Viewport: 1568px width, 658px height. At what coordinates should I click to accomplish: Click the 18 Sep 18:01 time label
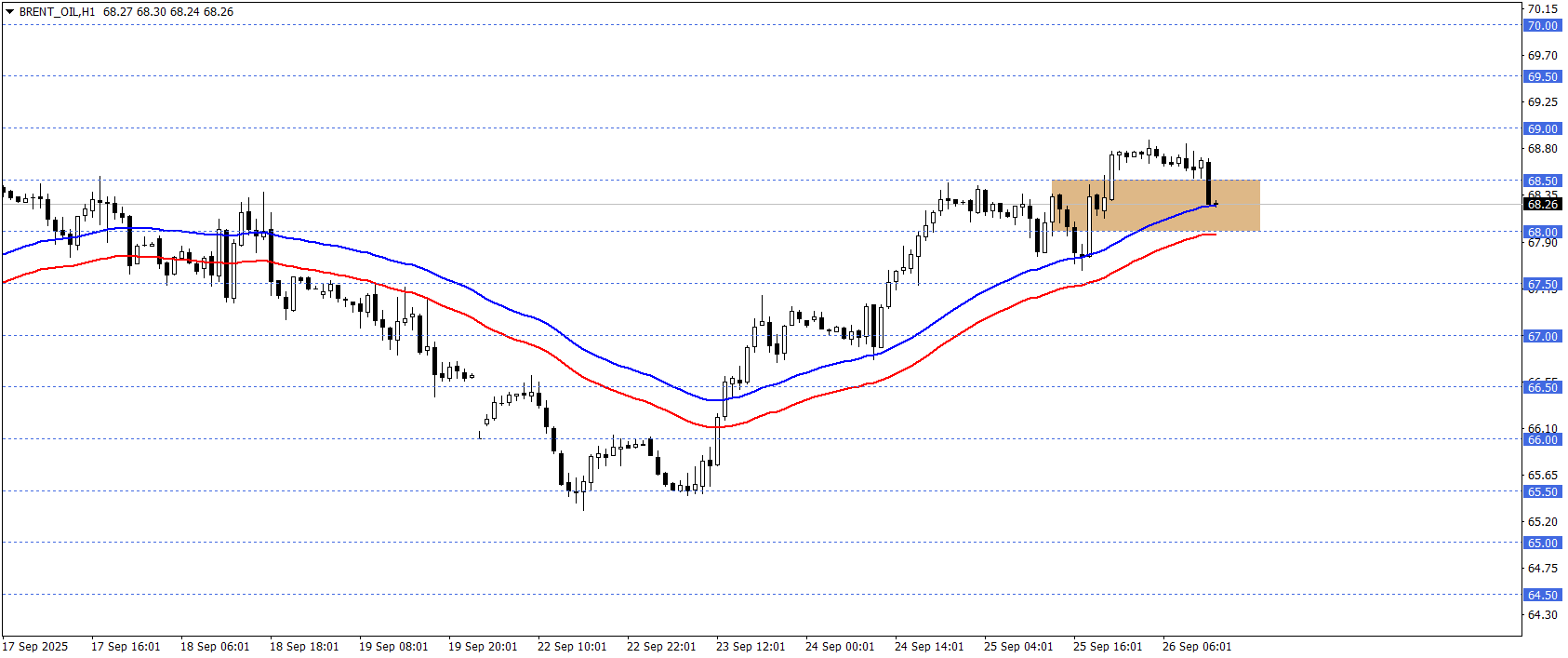304,646
